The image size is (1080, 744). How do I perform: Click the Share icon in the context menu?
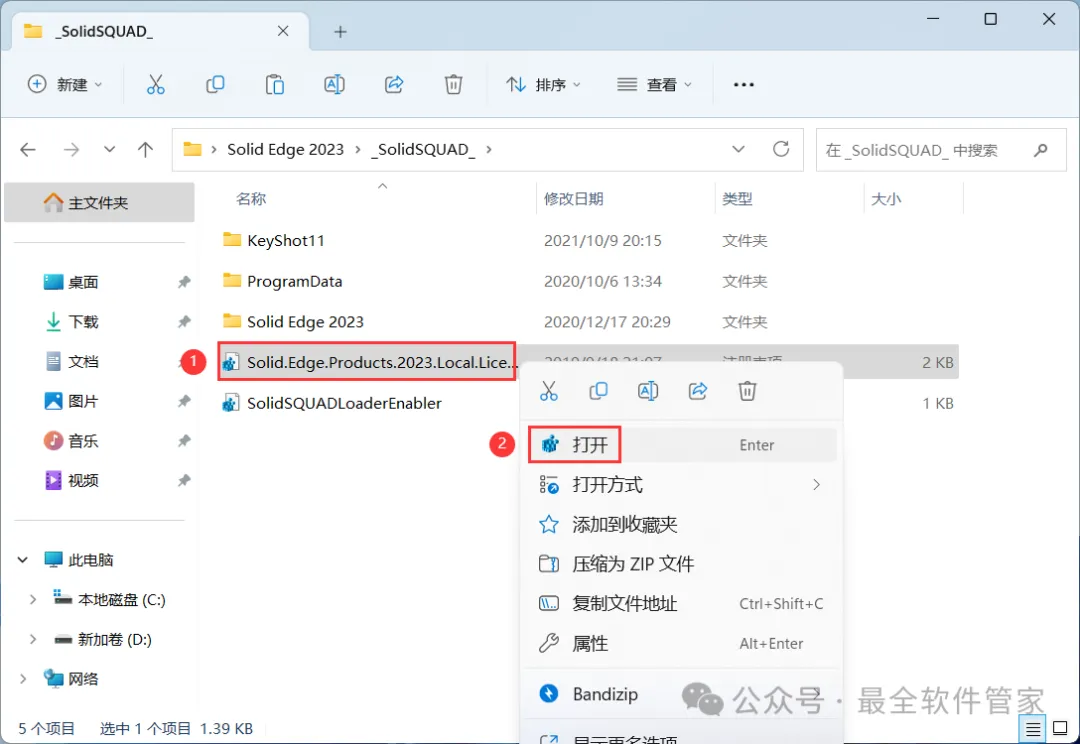698,391
